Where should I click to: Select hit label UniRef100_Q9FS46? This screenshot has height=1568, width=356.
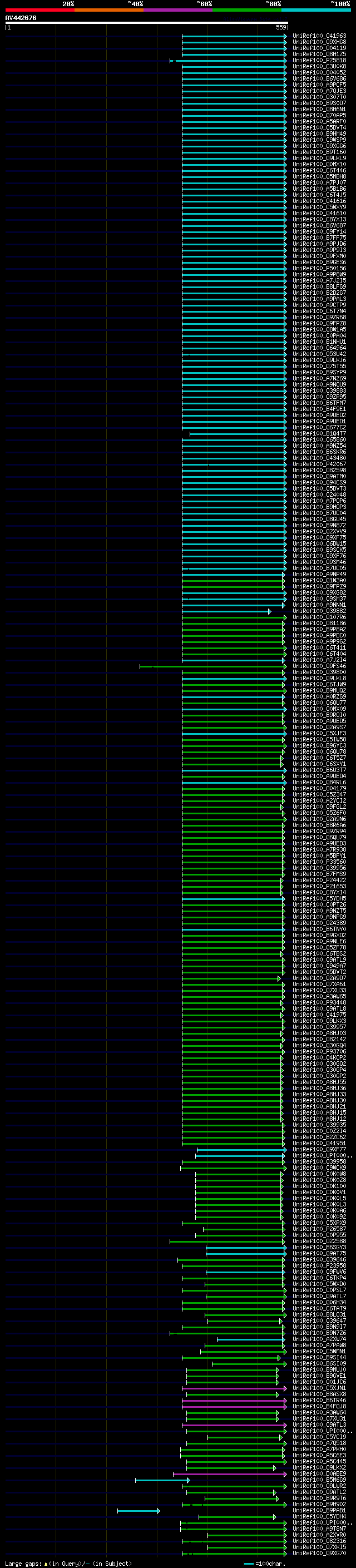point(319,666)
